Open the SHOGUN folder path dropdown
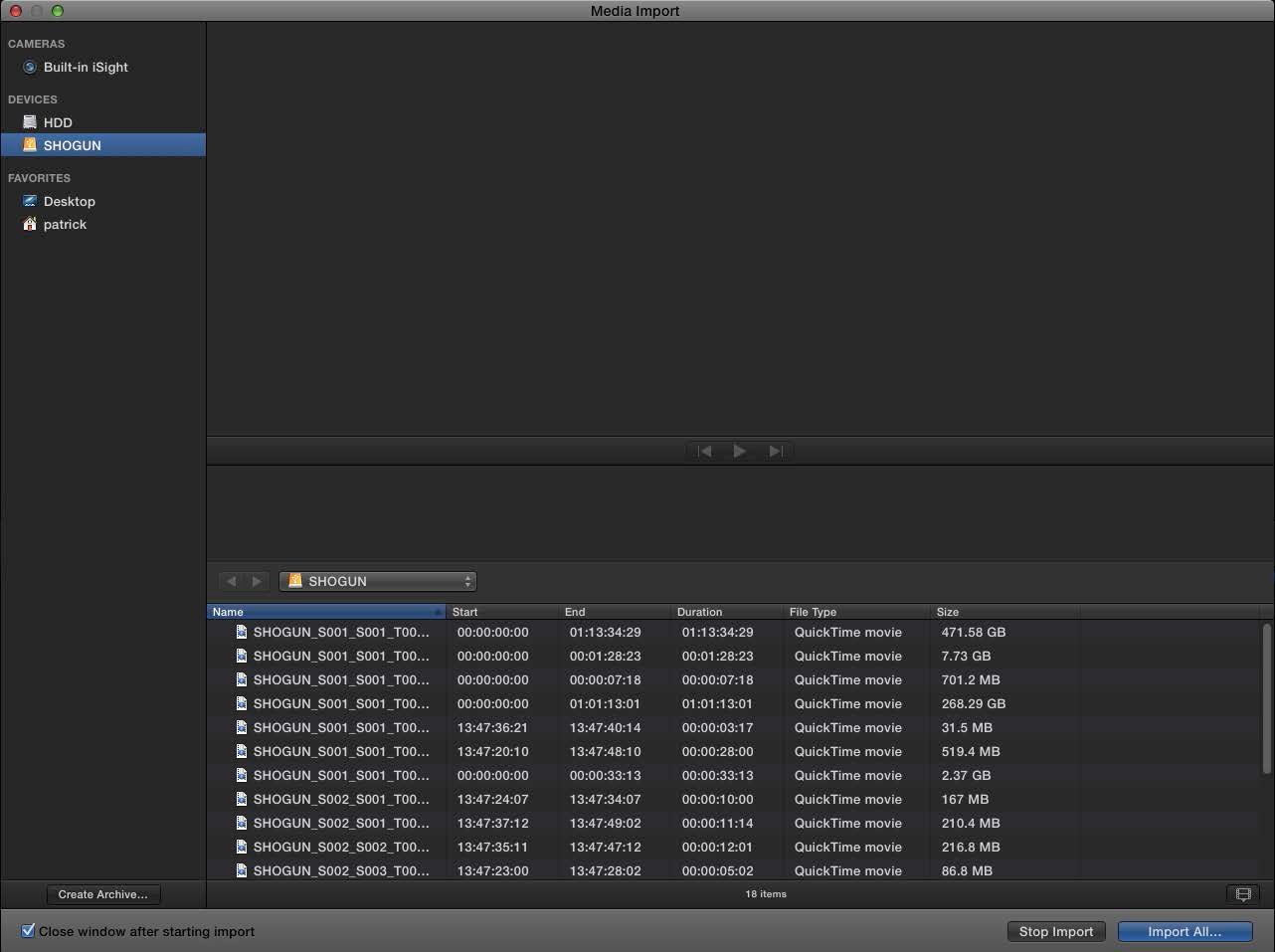The image size is (1275, 952). click(378, 581)
